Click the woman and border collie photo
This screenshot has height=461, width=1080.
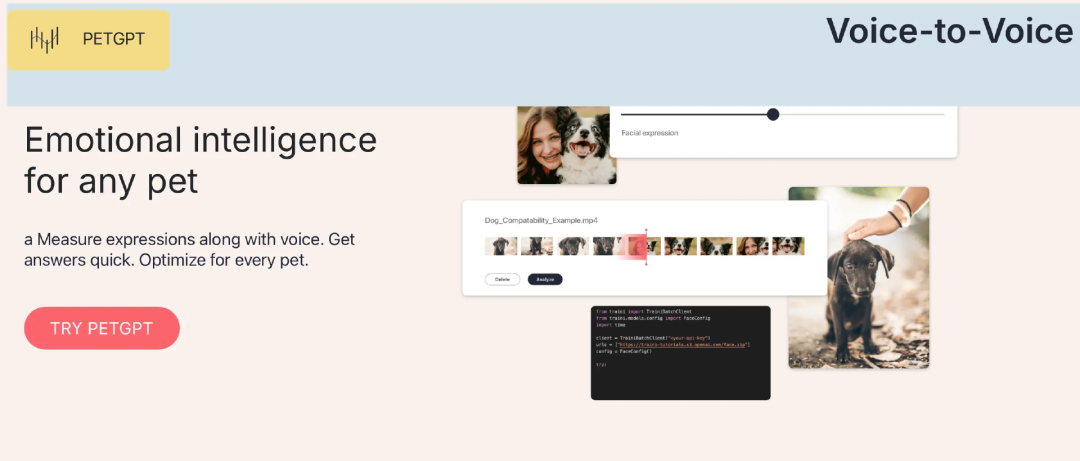pos(567,145)
